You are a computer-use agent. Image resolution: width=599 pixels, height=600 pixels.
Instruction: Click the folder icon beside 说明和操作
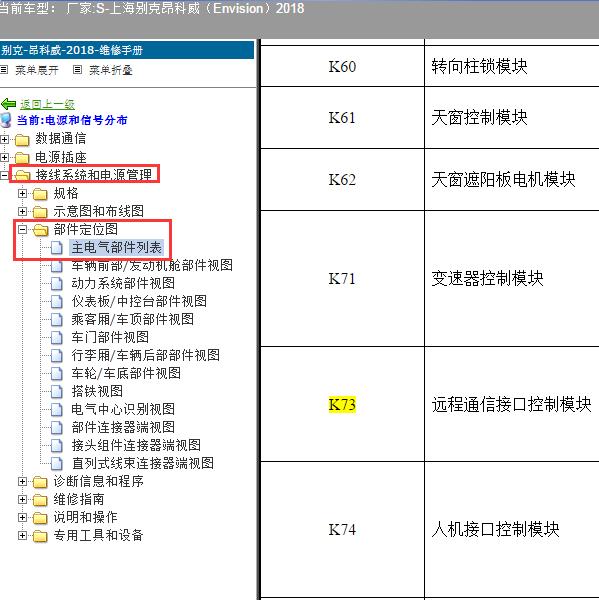40,518
